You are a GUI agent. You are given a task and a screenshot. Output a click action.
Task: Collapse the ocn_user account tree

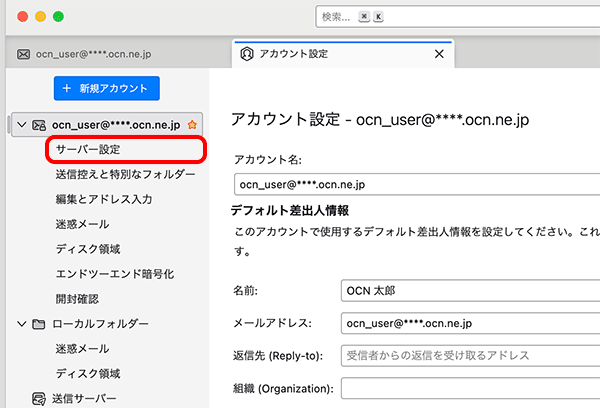coord(21,125)
